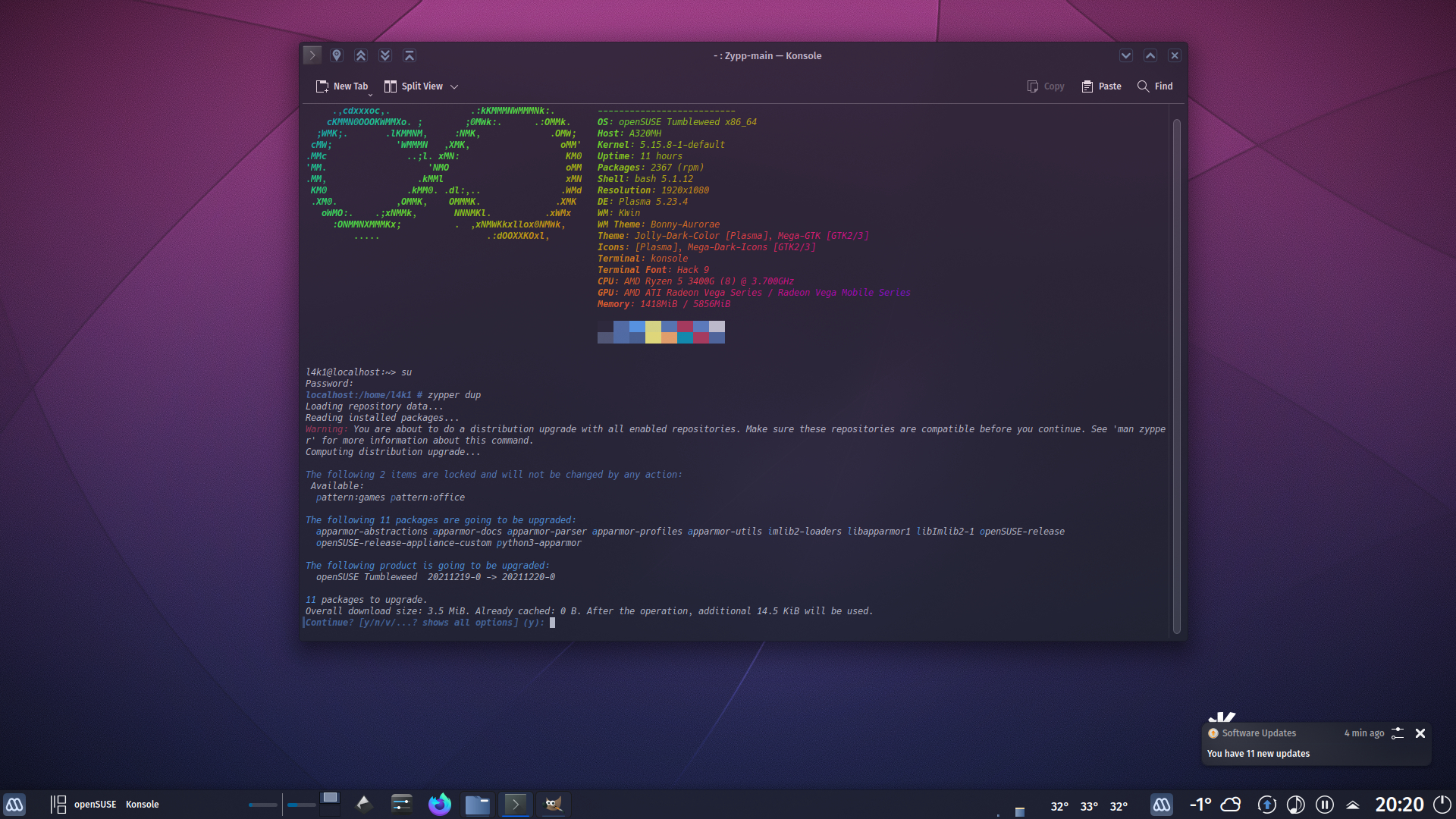Click '11 packages to upgrade.' text

[x=366, y=600]
